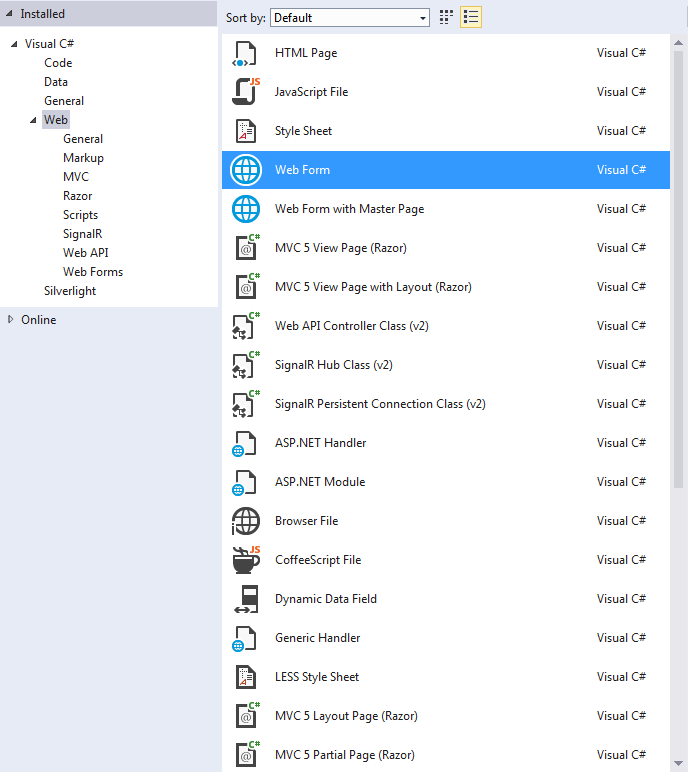Image resolution: width=688 pixels, height=772 pixels.
Task: Click the 'Style Sheet' template name
Action: point(303,131)
